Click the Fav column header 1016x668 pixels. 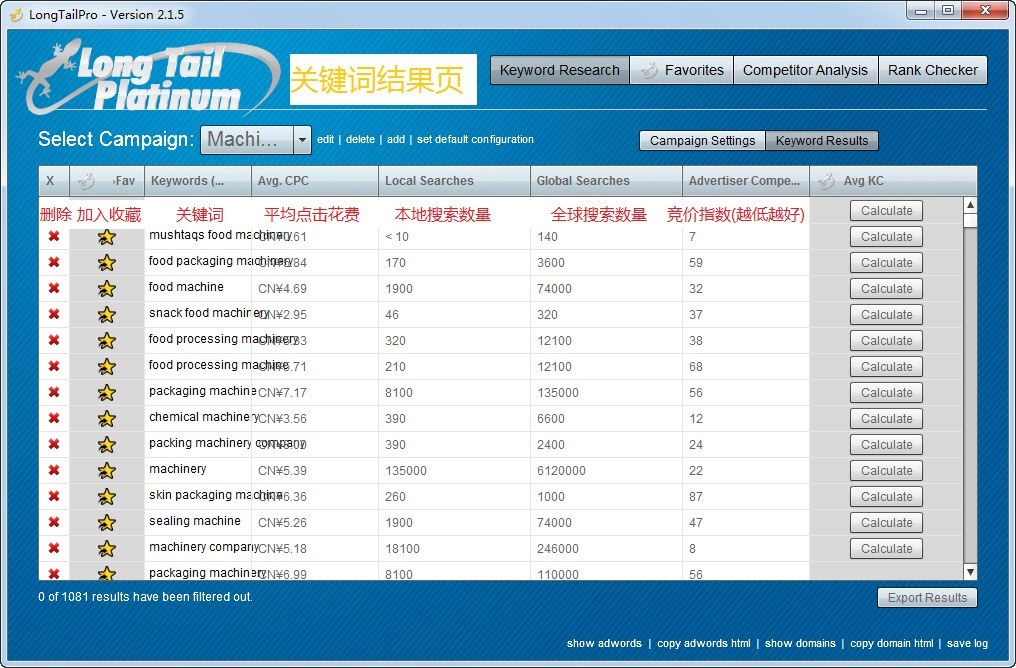tap(107, 181)
